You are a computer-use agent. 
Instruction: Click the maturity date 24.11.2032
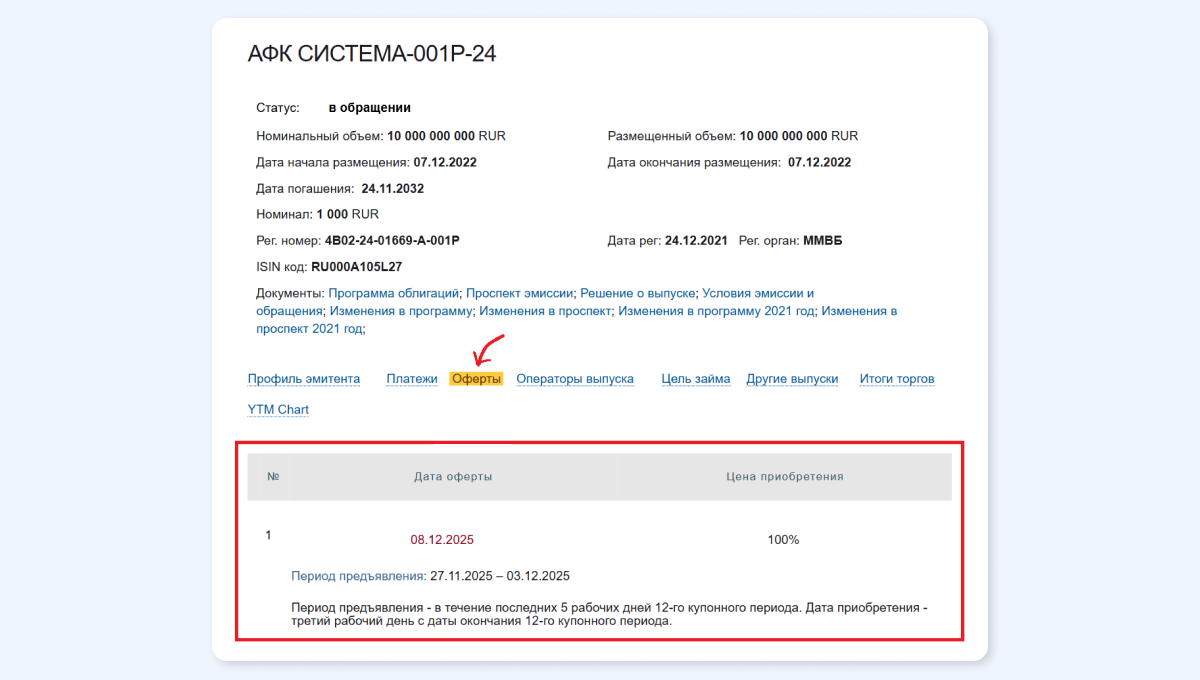point(393,188)
